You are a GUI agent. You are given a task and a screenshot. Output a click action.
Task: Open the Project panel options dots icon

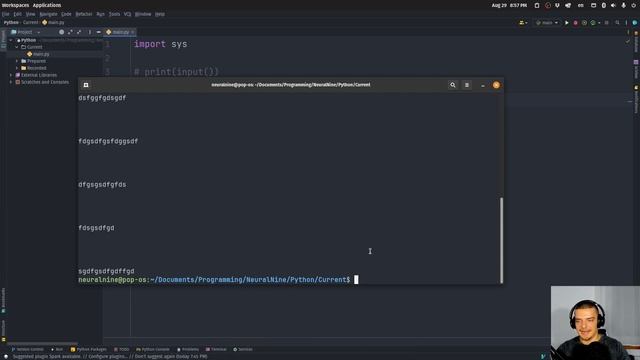(90, 32)
